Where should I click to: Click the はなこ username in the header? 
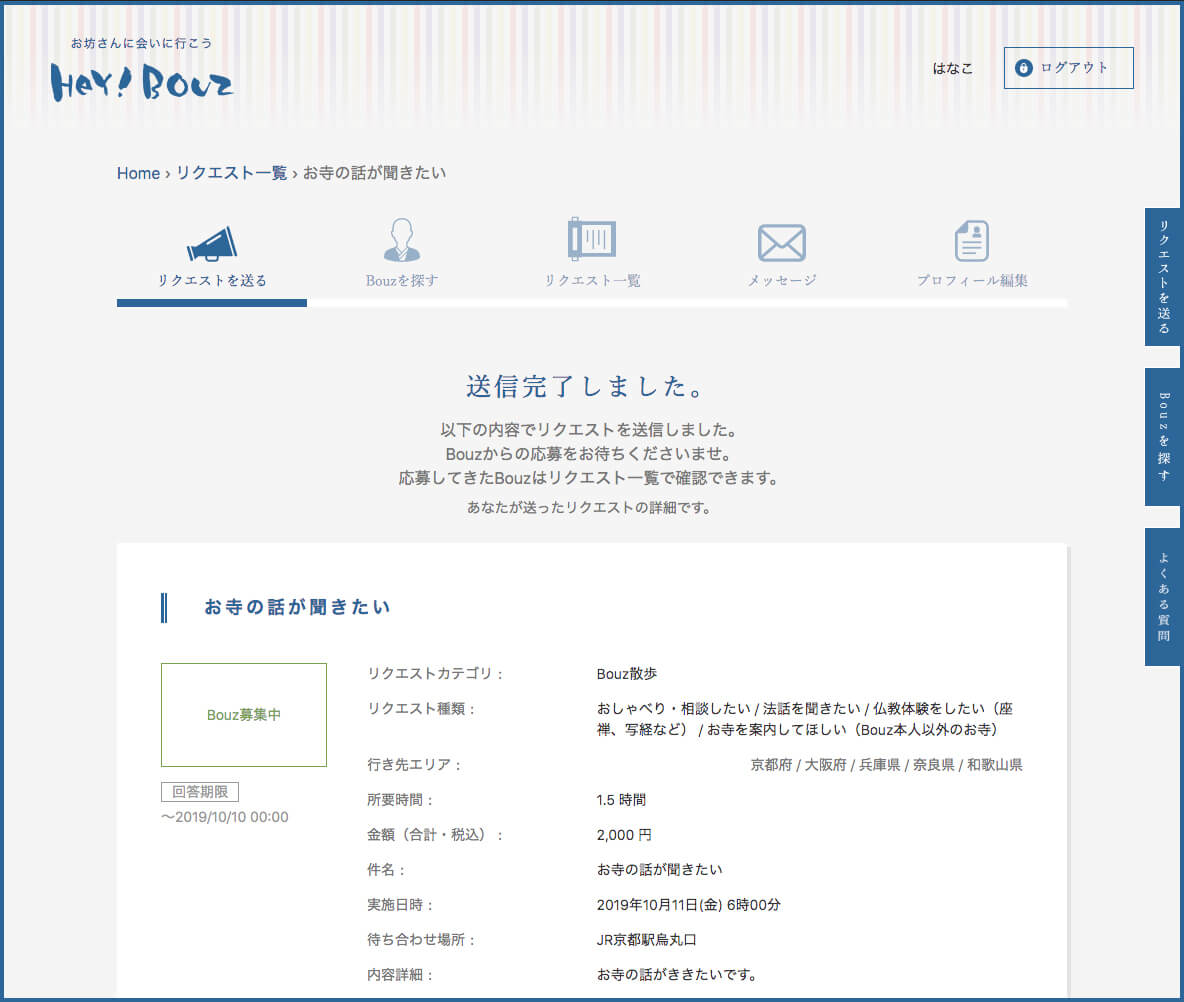952,68
